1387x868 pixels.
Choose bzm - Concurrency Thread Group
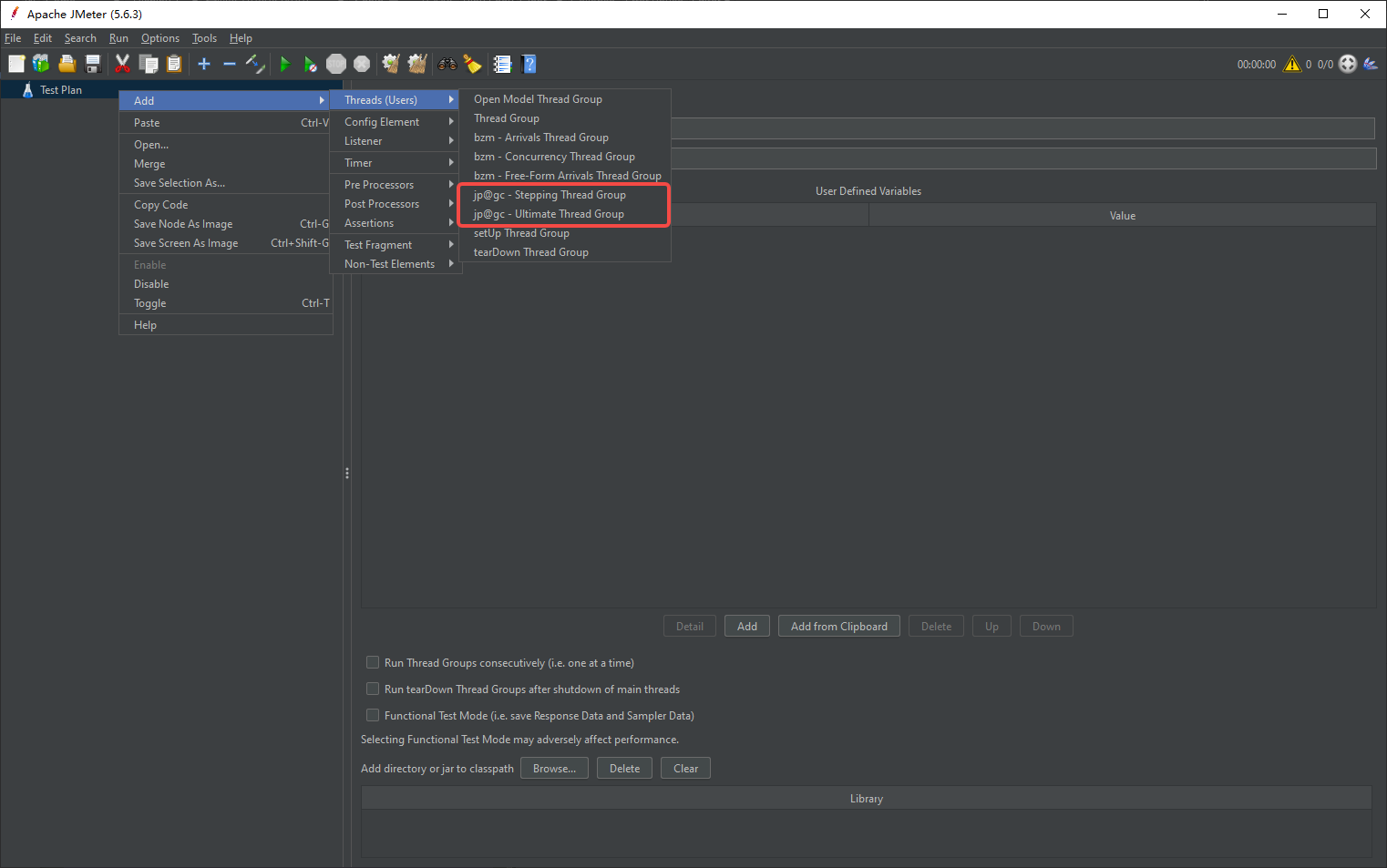[x=565, y=157]
